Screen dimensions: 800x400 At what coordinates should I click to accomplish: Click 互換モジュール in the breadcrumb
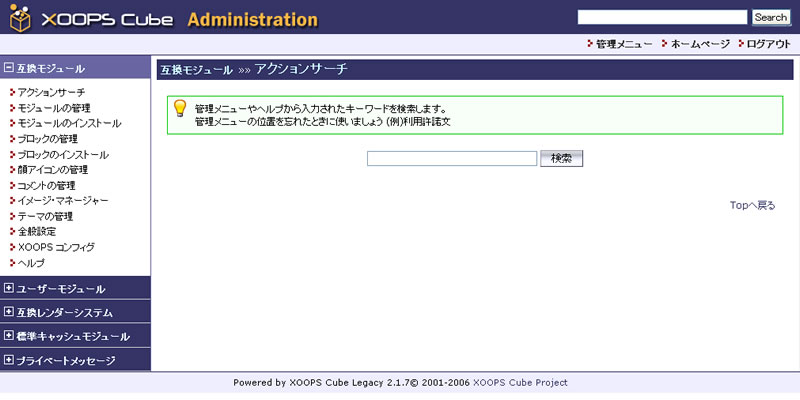tap(196, 70)
